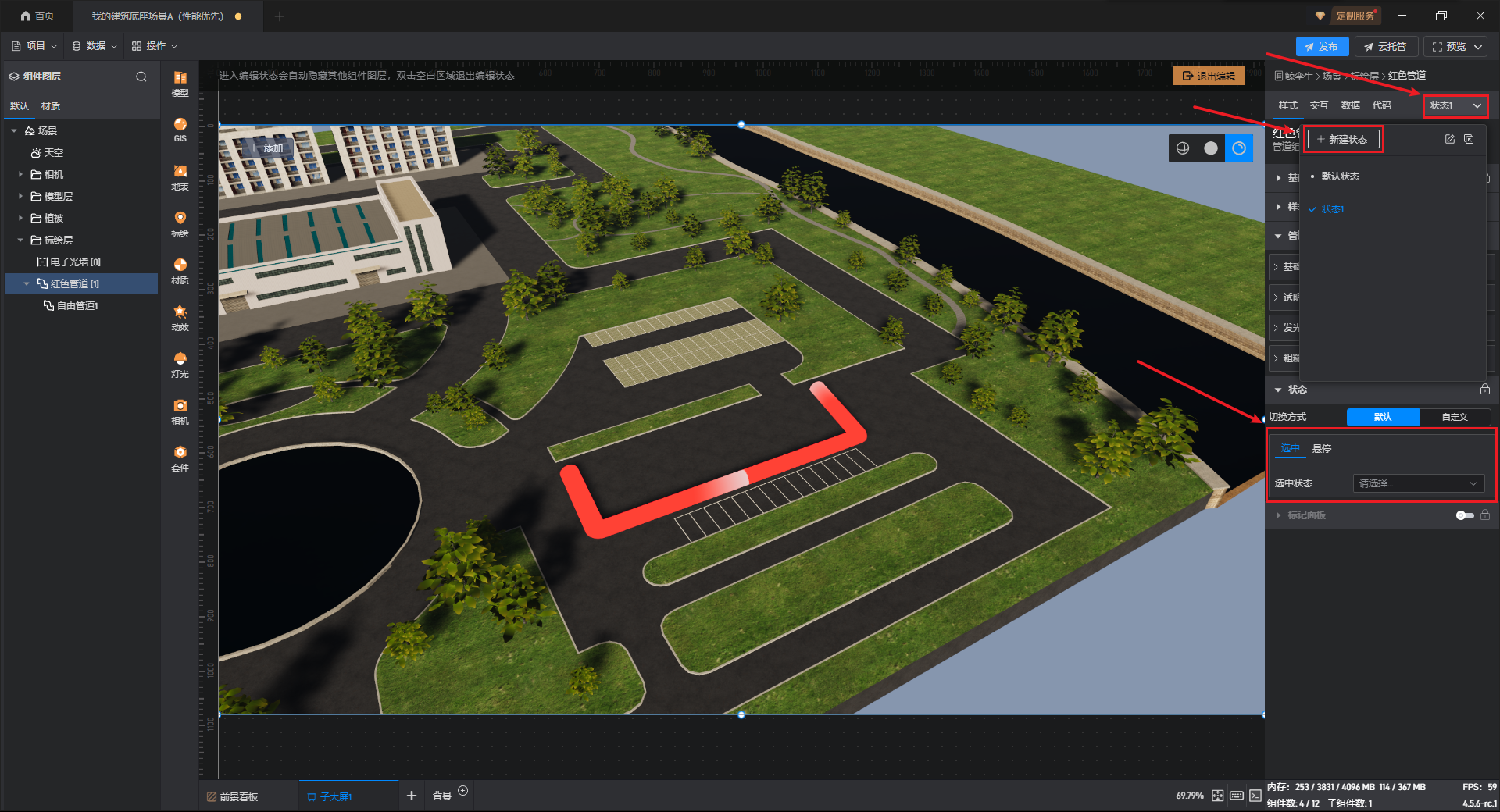Switch to the 交互 tab
Screen dimensions: 1500x812
coord(1319,105)
